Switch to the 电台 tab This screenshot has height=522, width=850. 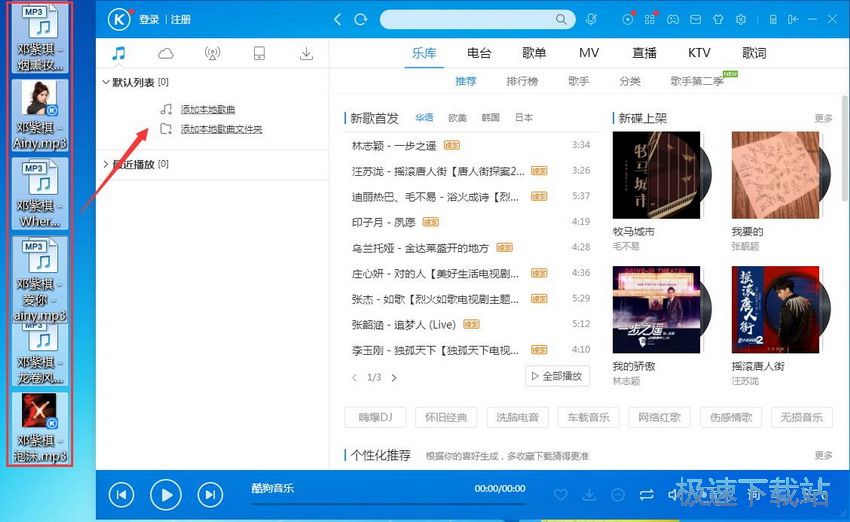pyautogui.click(x=479, y=53)
